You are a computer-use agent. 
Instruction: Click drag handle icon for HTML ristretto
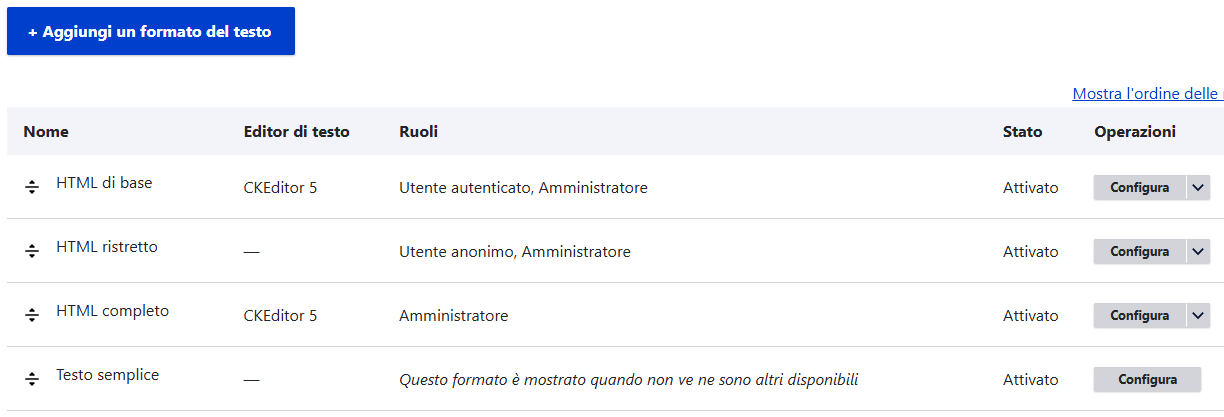point(32,251)
